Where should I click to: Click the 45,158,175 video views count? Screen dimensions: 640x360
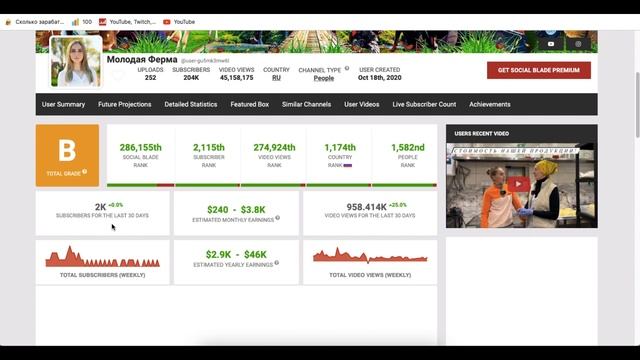(236, 78)
